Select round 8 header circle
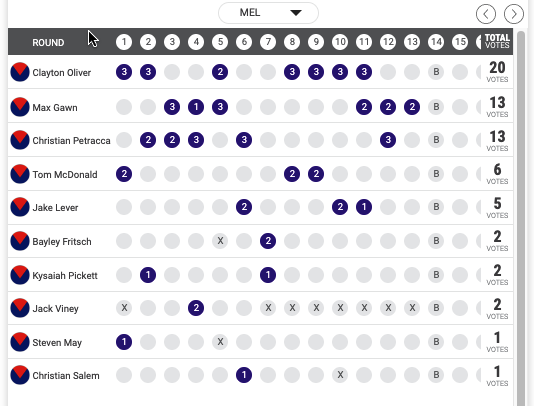The image size is (534, 406). [x=292, y=42]
